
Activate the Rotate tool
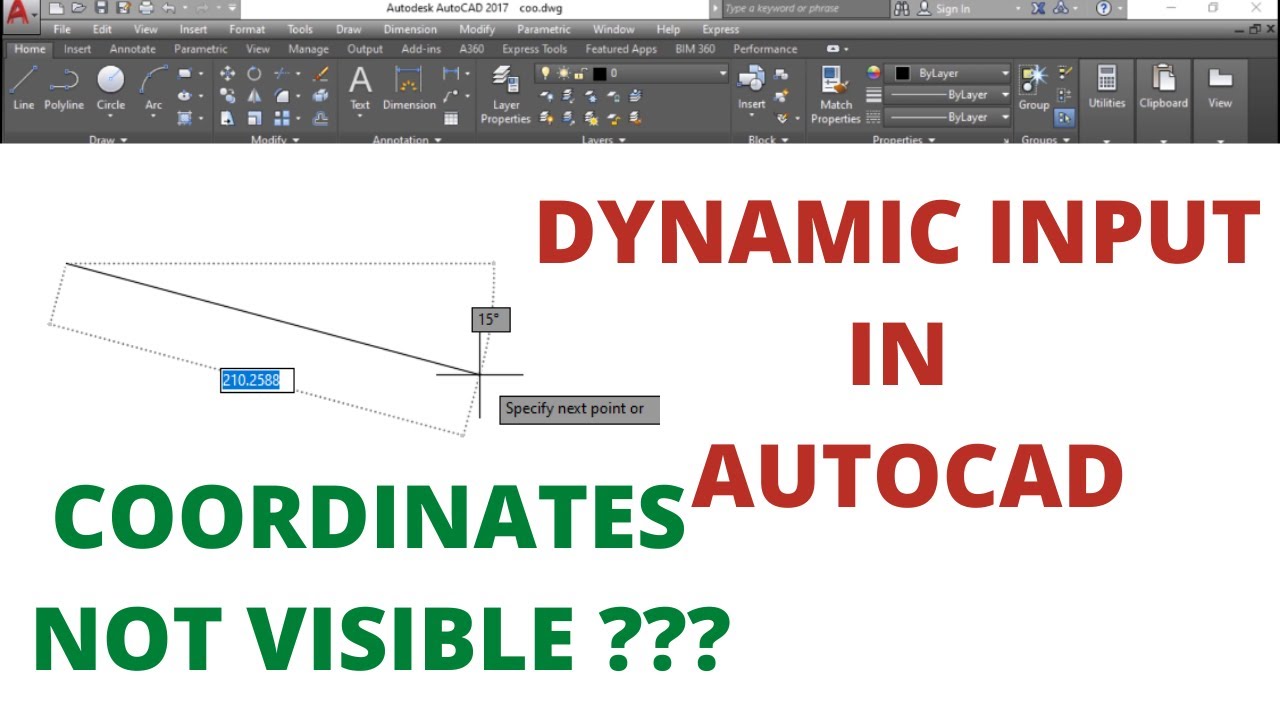coord(255,74)
